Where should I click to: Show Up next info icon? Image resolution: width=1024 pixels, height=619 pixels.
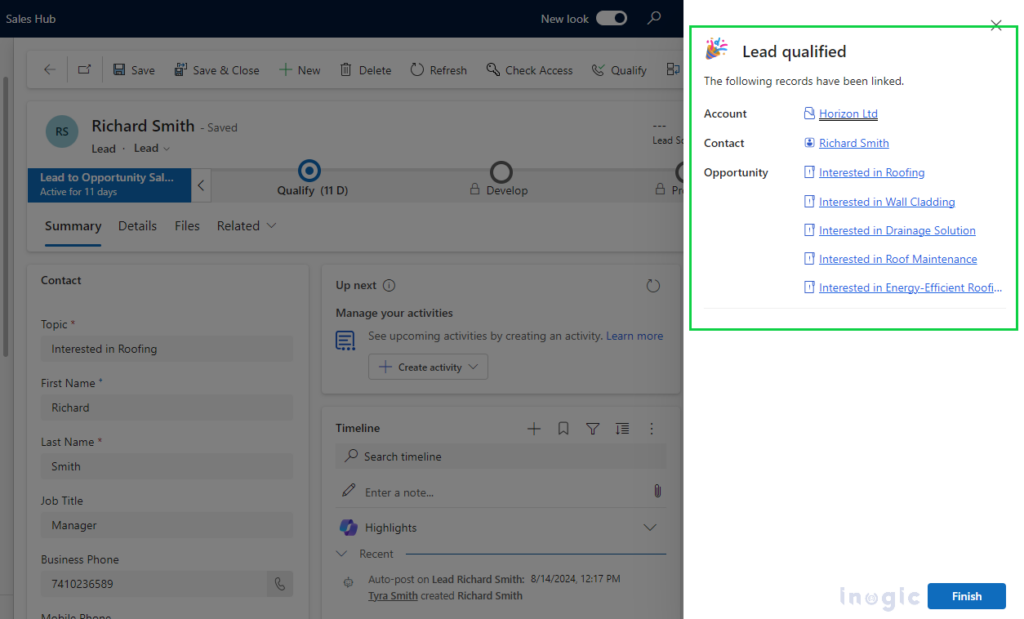[389, 285]
